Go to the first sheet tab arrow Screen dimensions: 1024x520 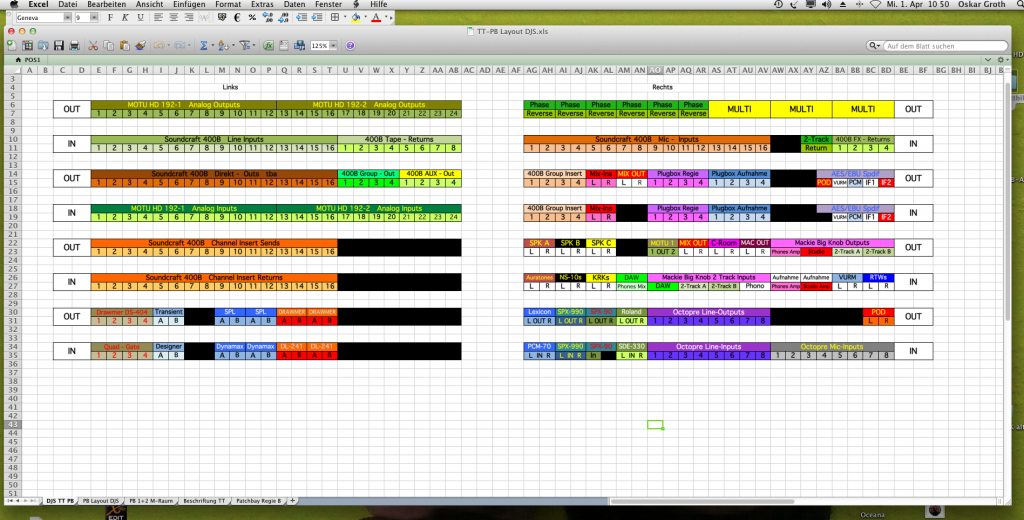tap(10, 501)
